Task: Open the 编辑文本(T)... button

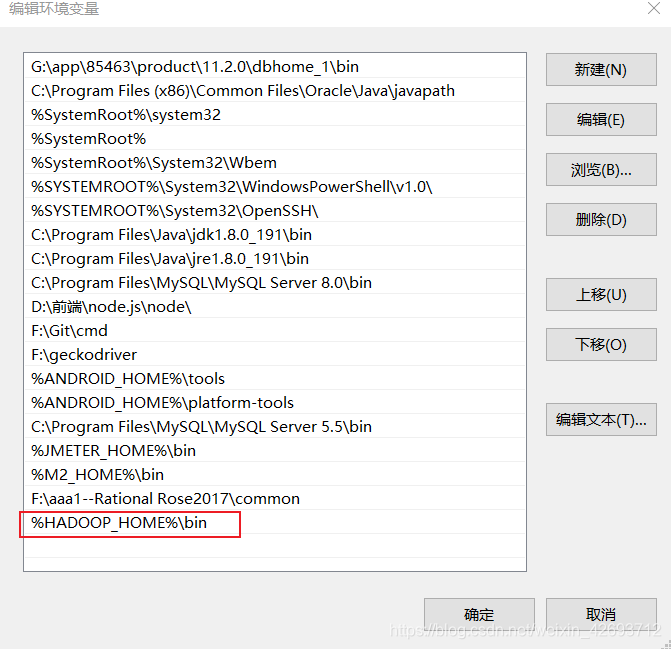Action: pos(601,419)
